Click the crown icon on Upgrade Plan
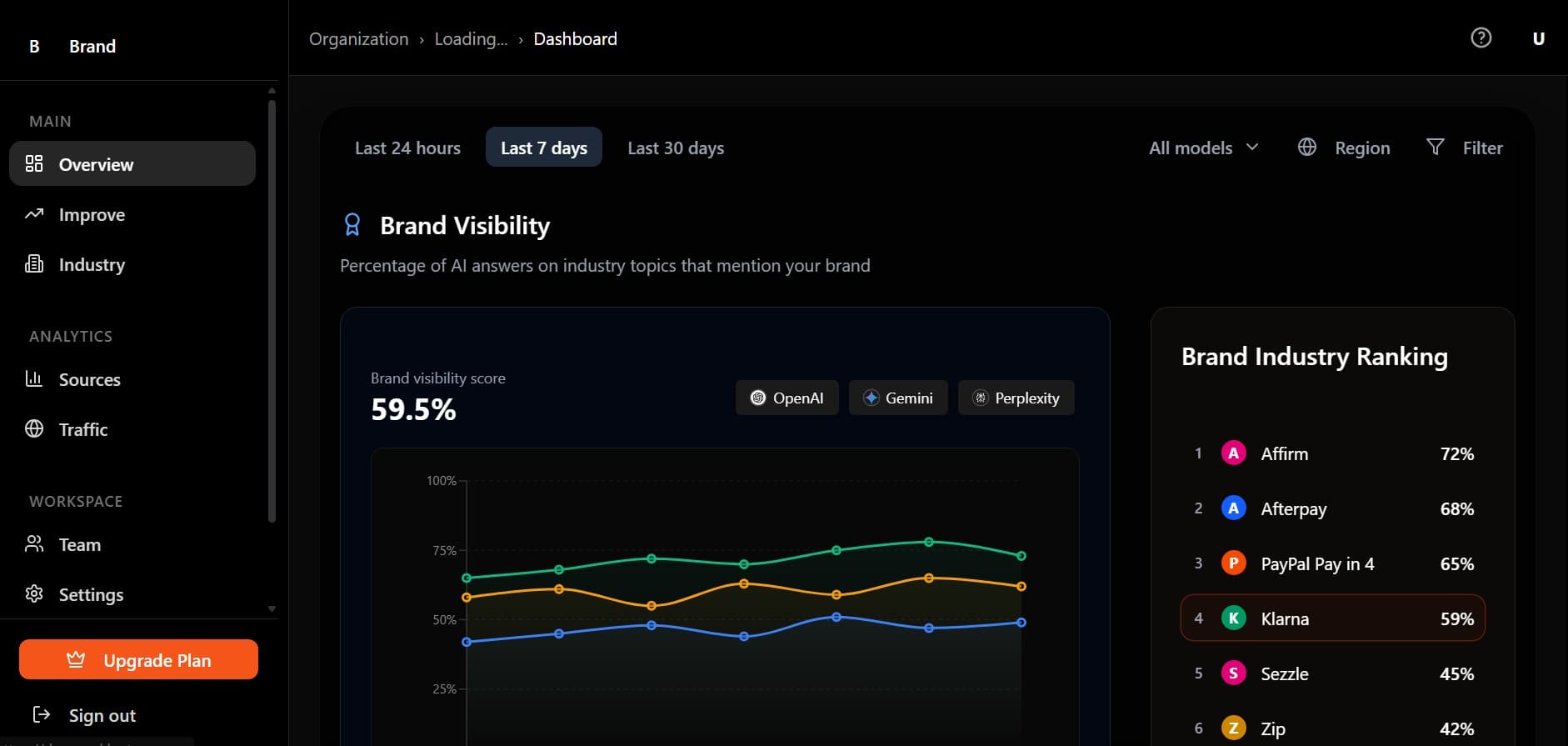 [x=76, y=659]
